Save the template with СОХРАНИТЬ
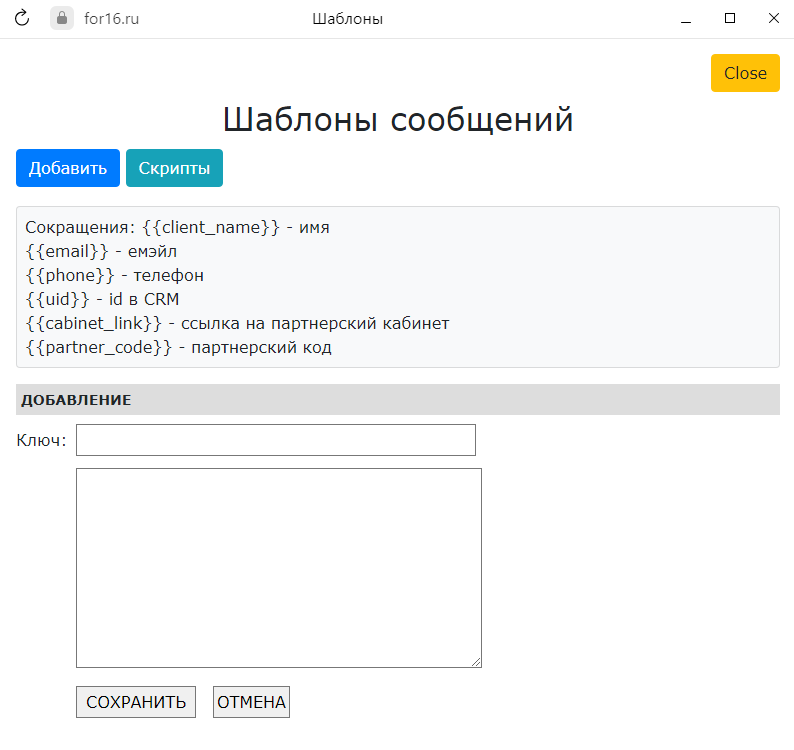 click(136, 702)
